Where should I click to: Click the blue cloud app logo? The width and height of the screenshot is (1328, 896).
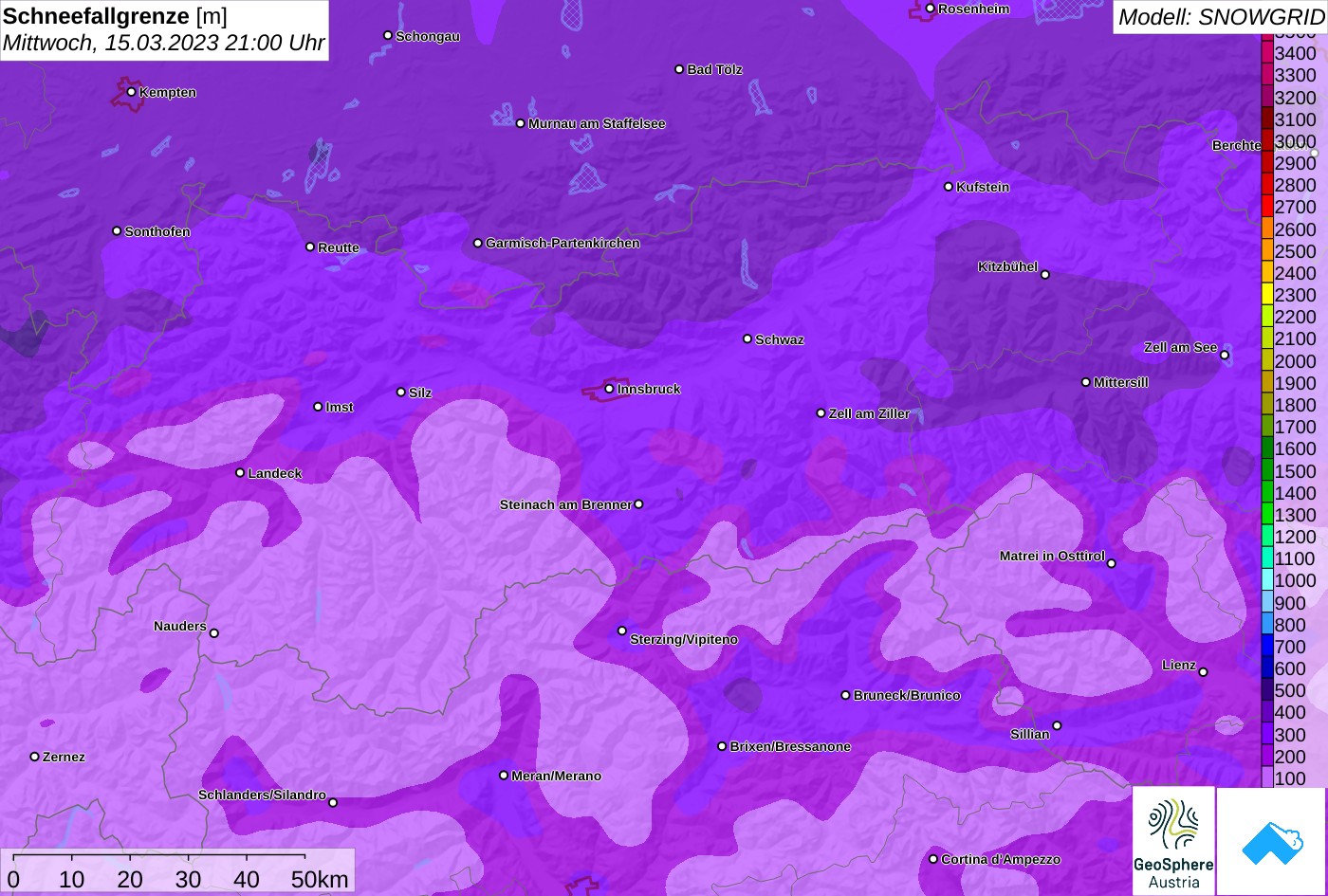point(1271,841)
